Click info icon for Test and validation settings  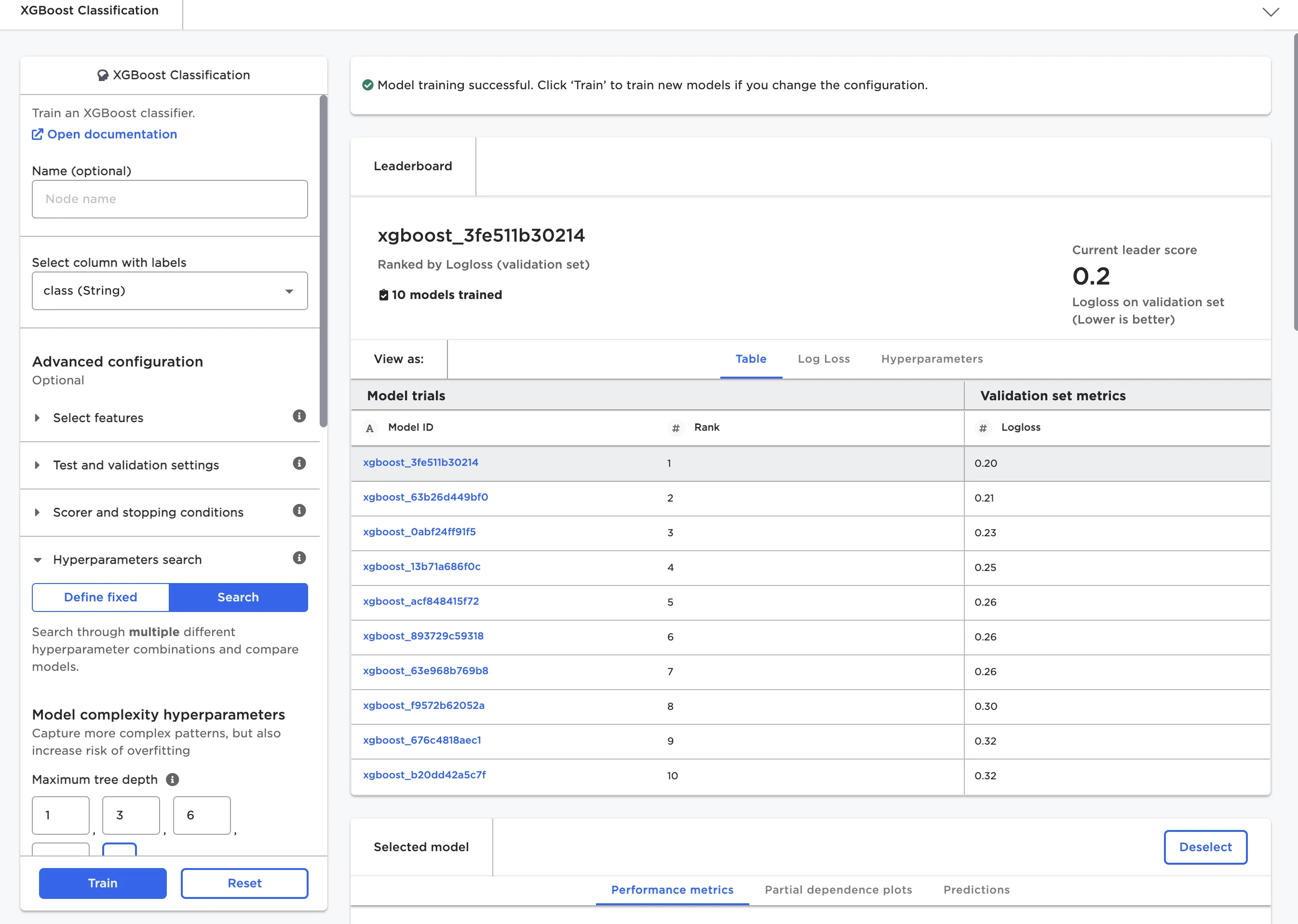point(299,463)
